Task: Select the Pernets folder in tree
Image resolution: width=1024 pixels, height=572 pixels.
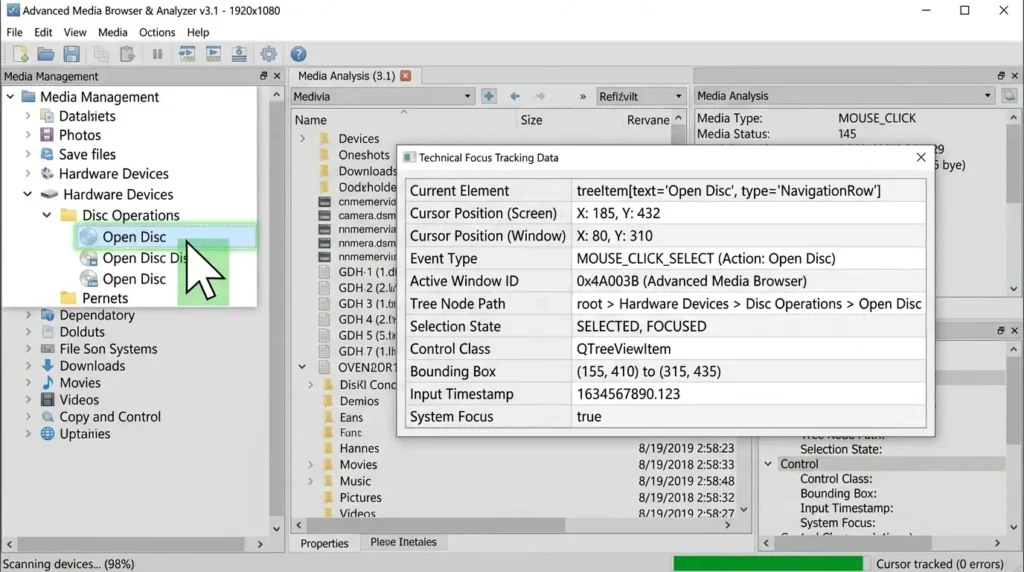Action: (x=104, y=298)
